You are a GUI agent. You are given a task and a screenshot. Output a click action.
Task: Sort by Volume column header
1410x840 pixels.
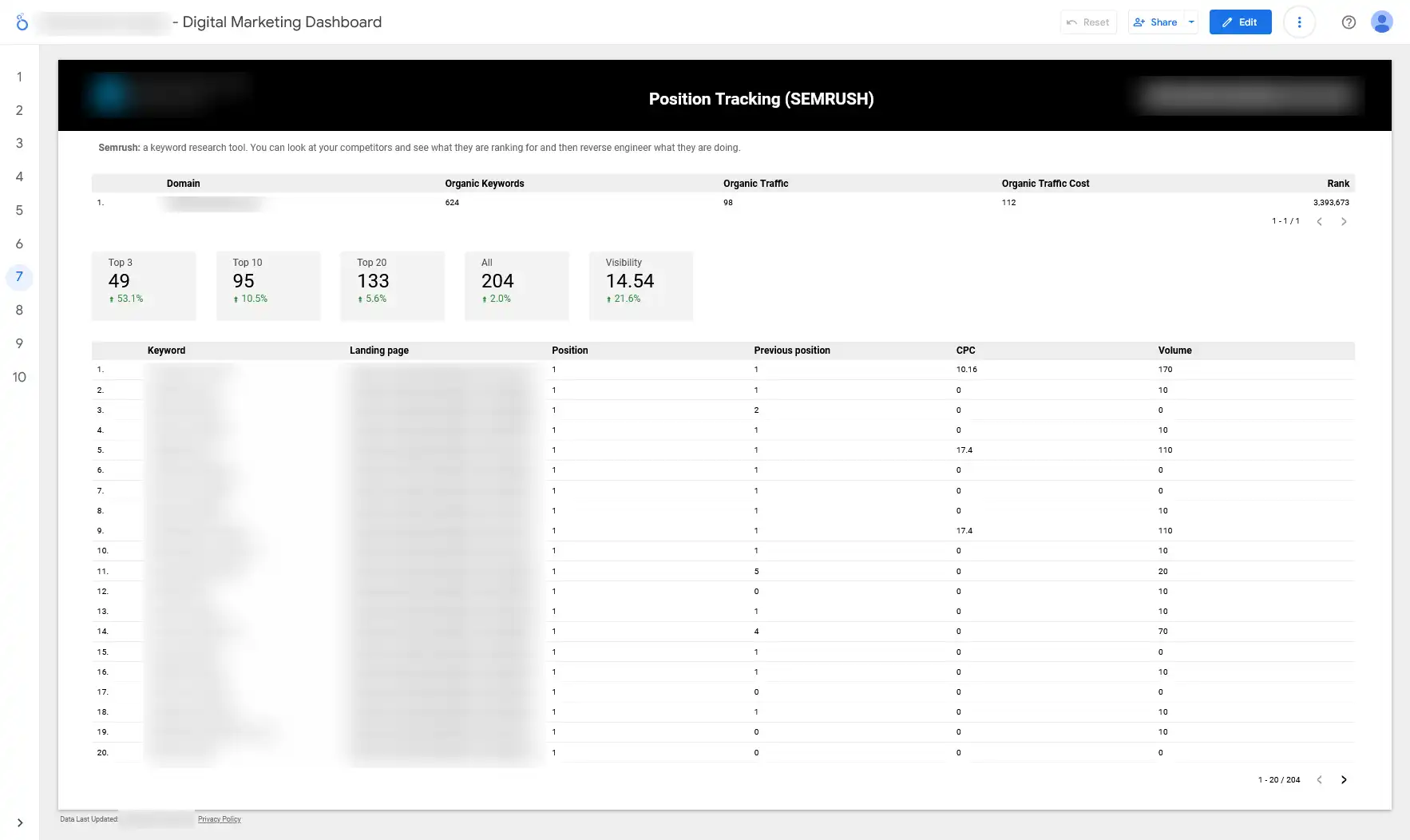[1175, 351]
